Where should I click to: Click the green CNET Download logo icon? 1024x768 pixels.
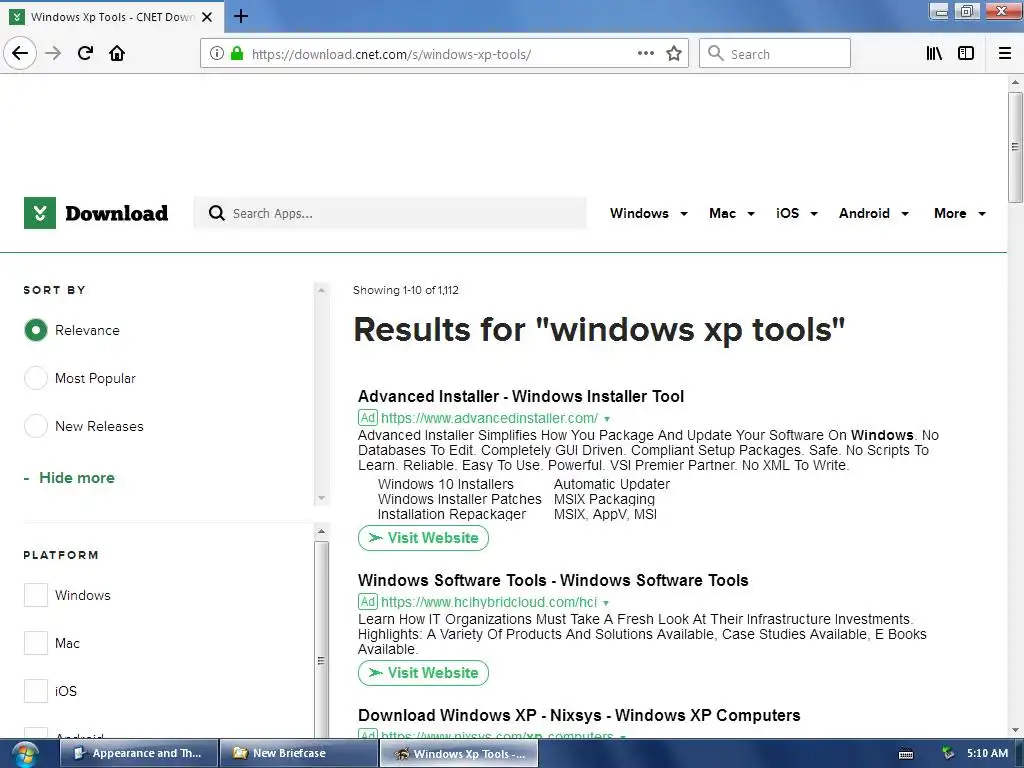coord(40,213)
